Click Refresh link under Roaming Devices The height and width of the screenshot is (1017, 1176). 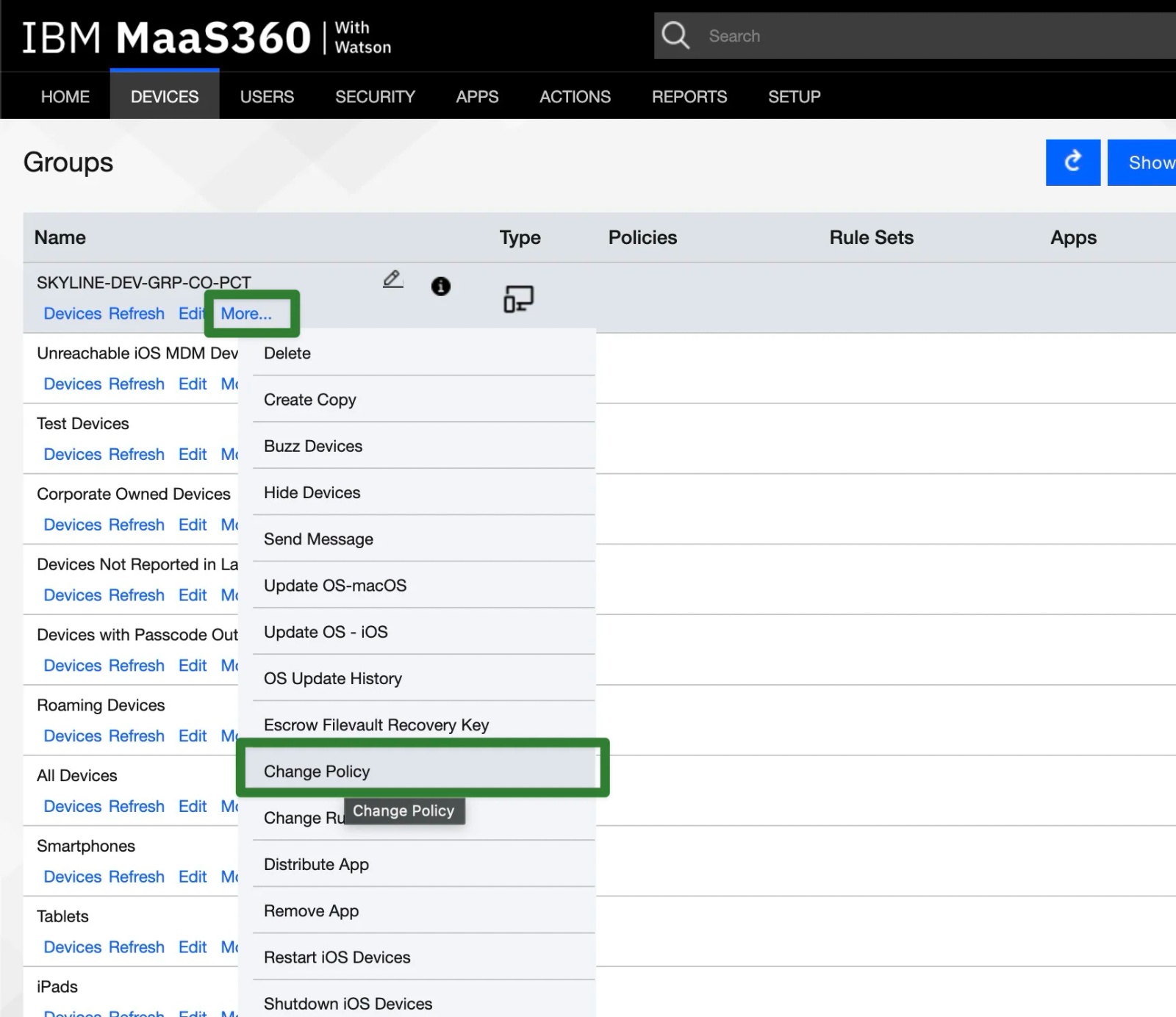137,736
